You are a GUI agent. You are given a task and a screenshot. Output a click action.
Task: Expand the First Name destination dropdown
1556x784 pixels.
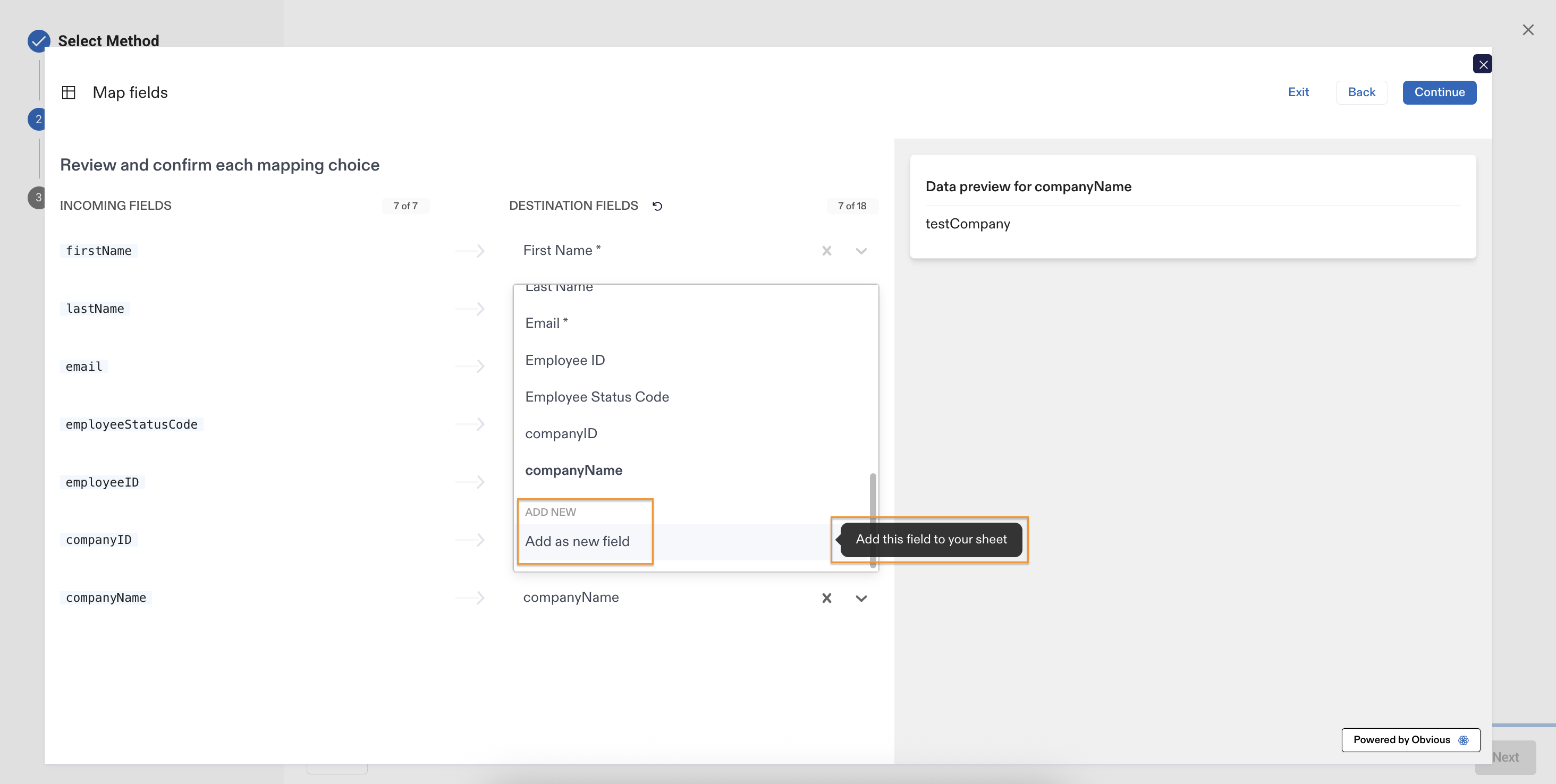coord(861,251)
